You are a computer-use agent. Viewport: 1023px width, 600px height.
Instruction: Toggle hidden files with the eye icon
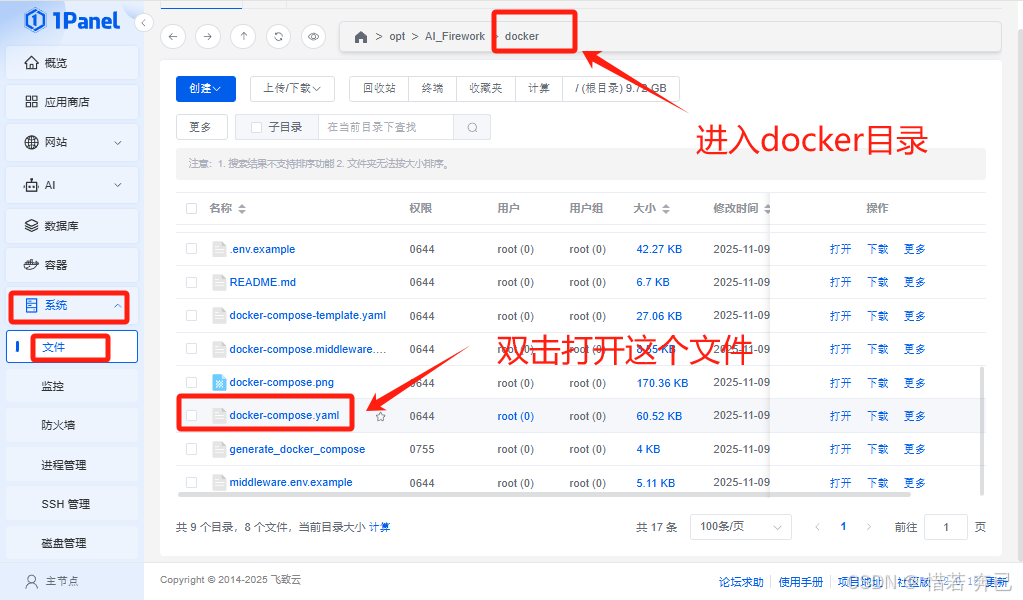point(314,37)
